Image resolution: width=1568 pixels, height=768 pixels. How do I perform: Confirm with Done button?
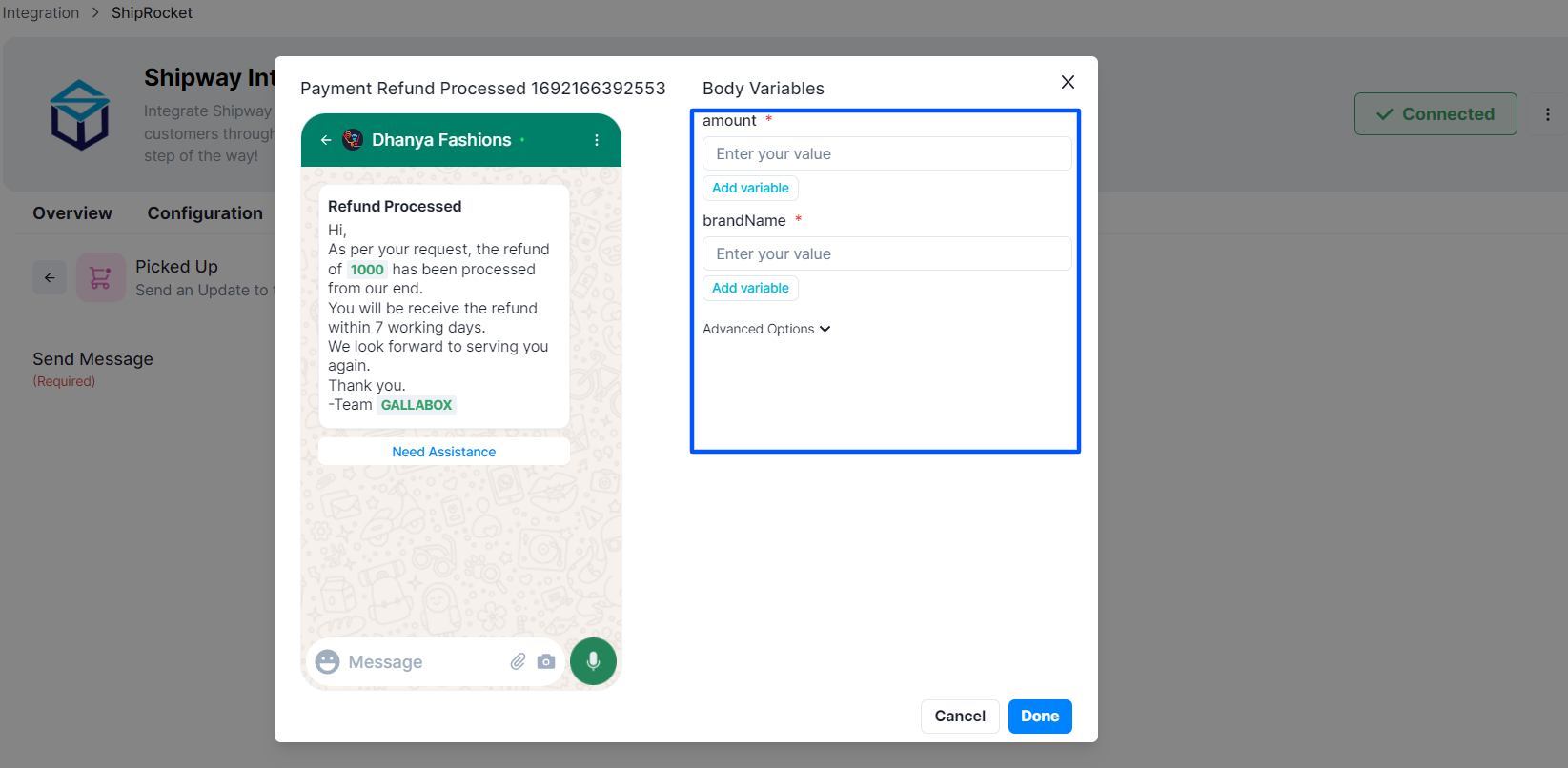coord(1040,717)
